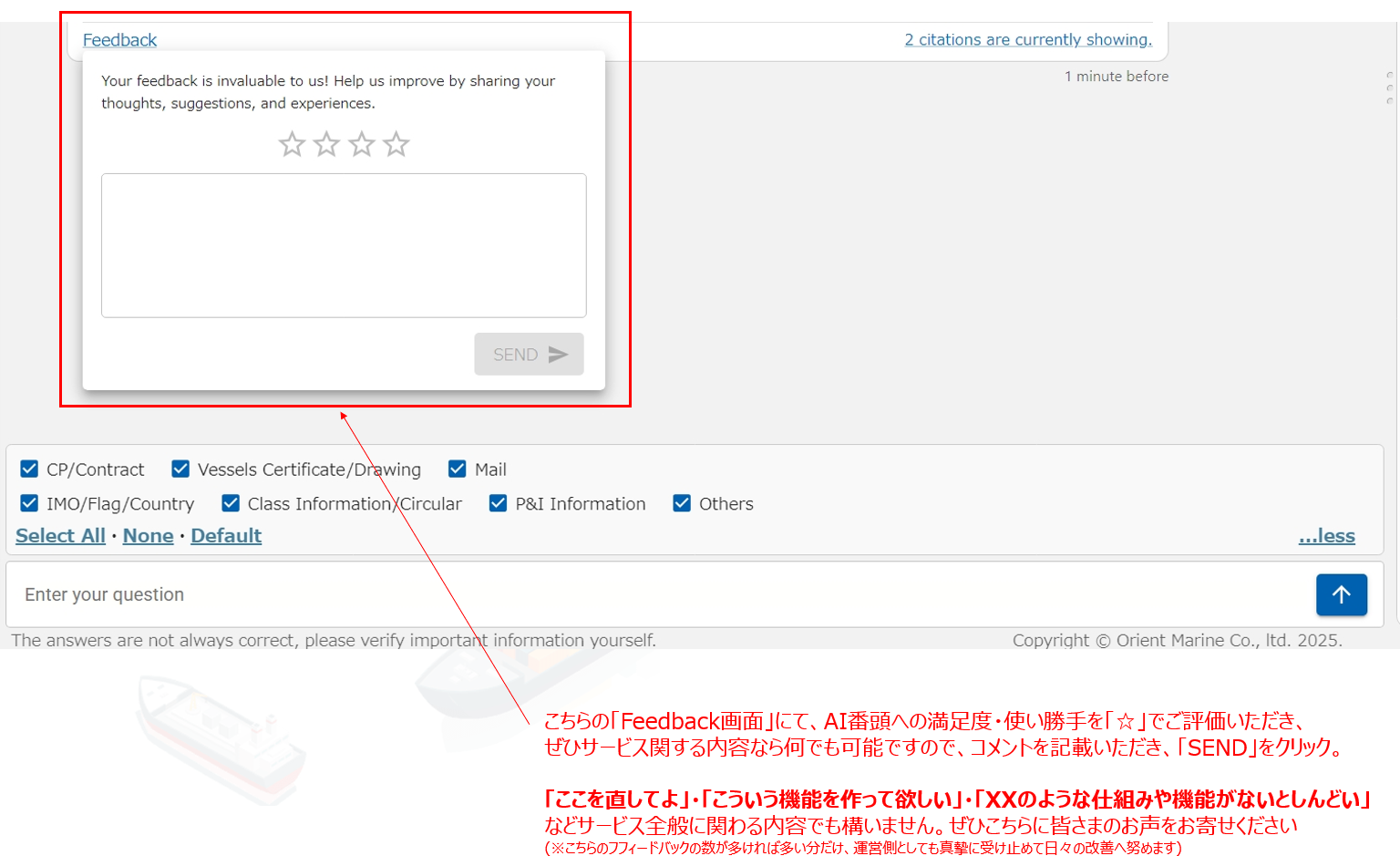
Task: Open the Feedback link
Action: 119,40
